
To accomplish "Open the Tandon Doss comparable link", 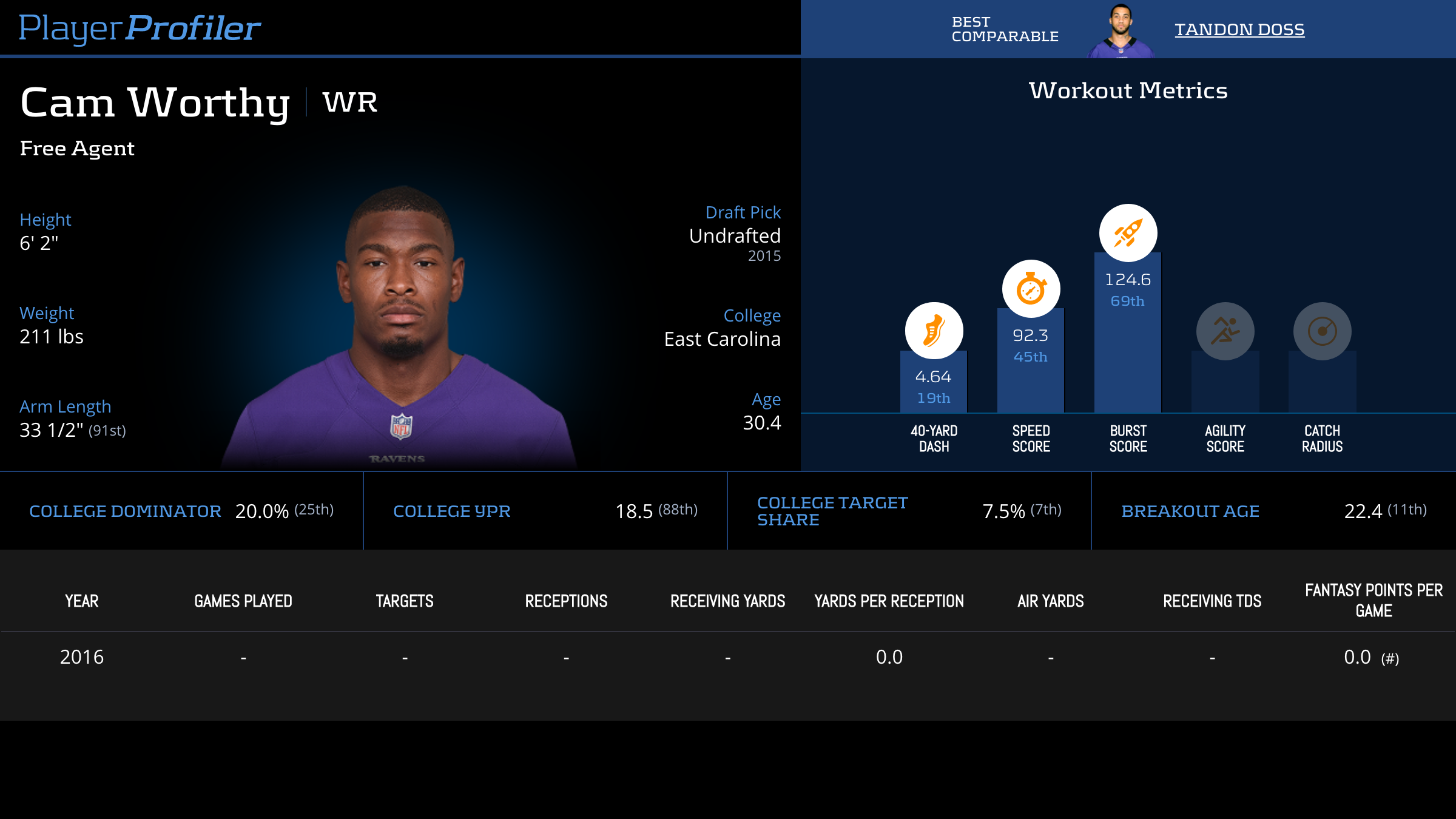I will [x=1239, y=29].
